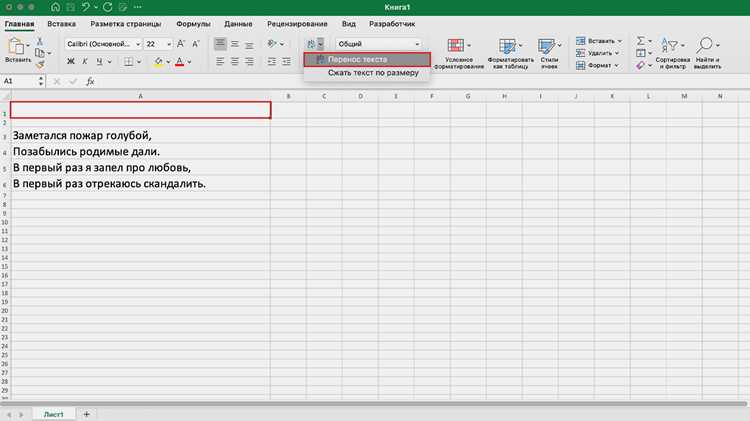Expand the borders options arrow
Screen dimensions: 750x421
click(x=139, y=62)
